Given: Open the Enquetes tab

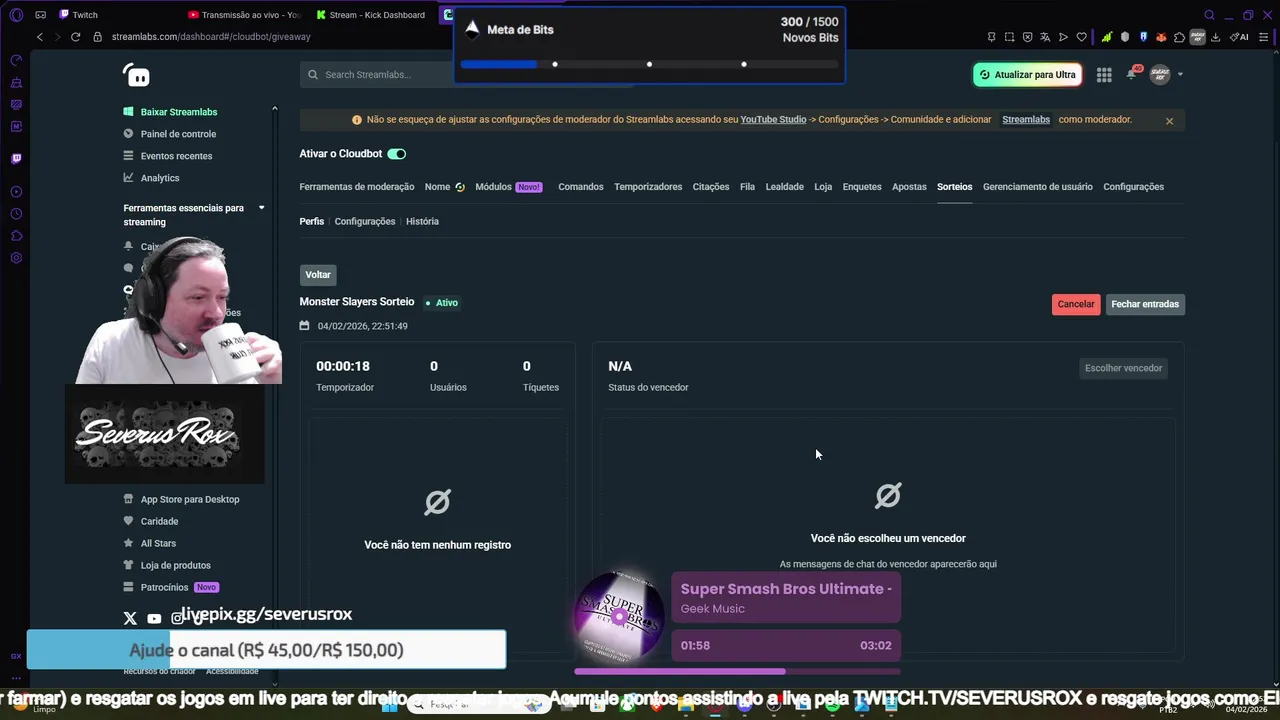Looking at the screenshot, I should [x=862, y=187].
